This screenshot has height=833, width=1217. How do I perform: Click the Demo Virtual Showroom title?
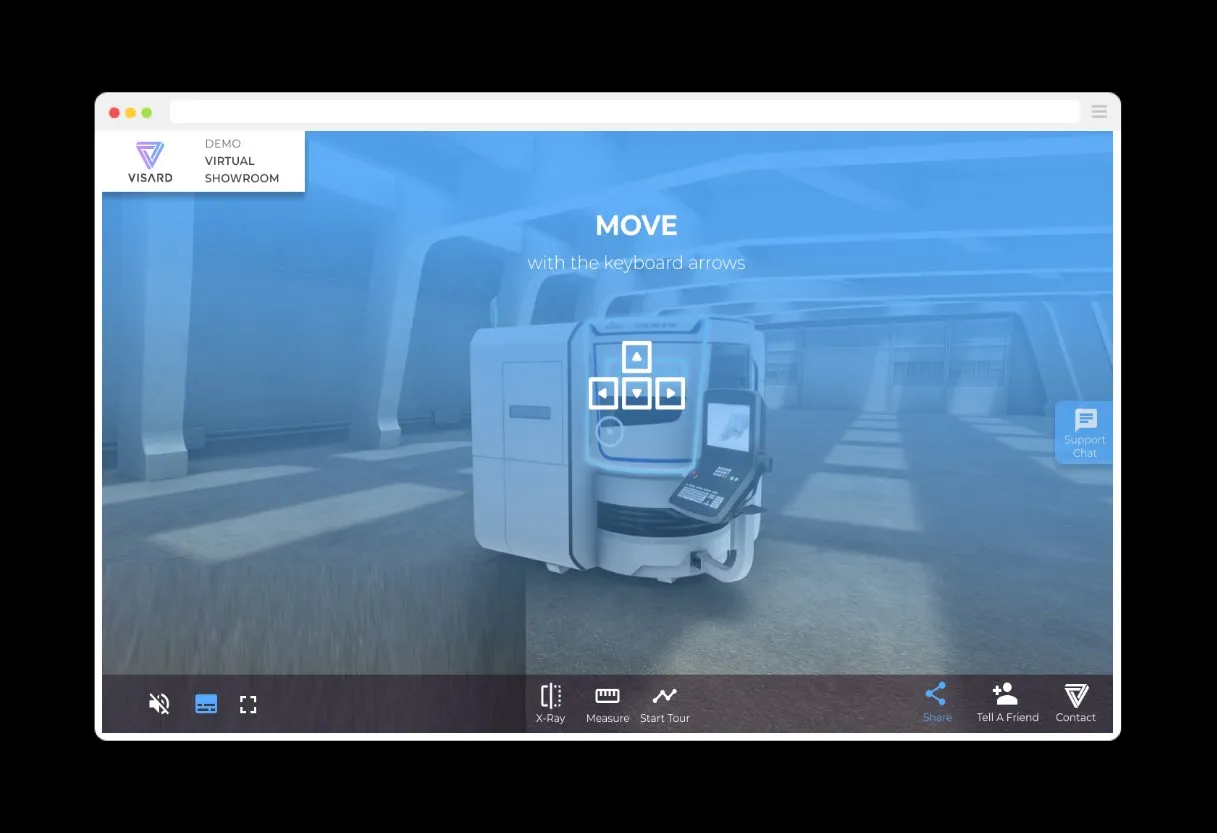(x=241, y=161)
